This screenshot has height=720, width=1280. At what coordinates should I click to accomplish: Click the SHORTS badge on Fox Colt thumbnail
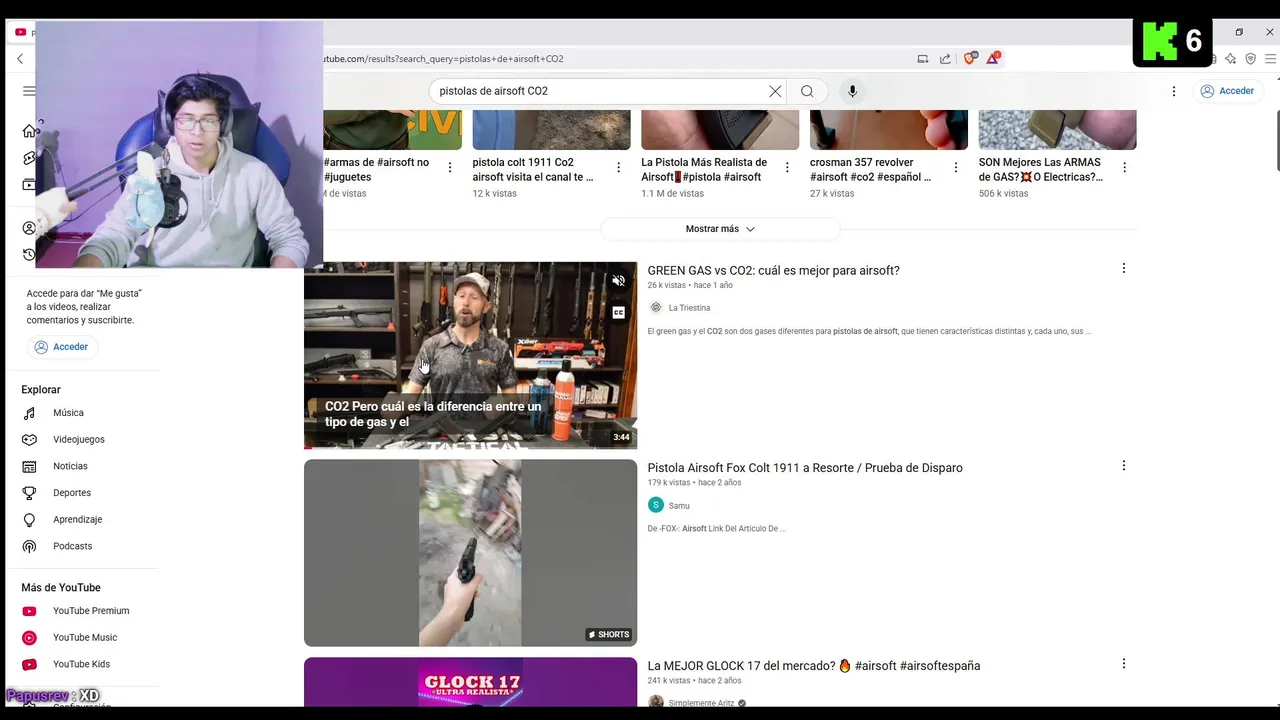[609, 634]
